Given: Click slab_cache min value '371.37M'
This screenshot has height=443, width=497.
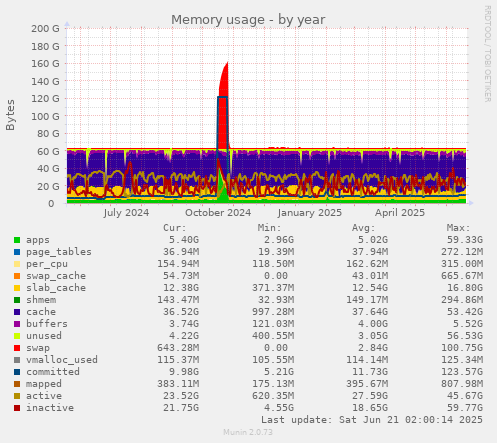Looking at the screenshot, I should pos(273,288).
